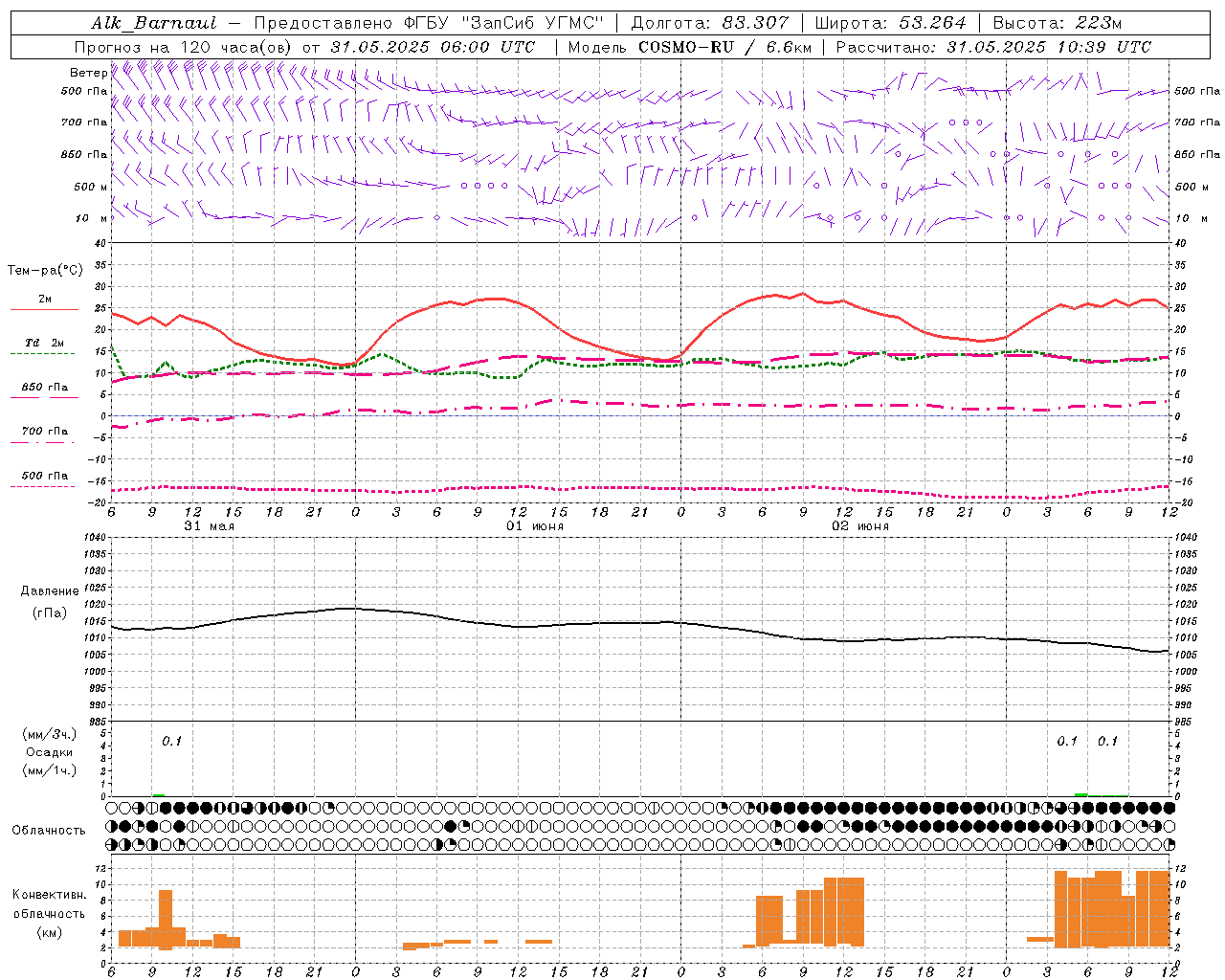Click the Высота: 223м header value
This screenshot has width=1225, height=980.
coord(1057,23)
